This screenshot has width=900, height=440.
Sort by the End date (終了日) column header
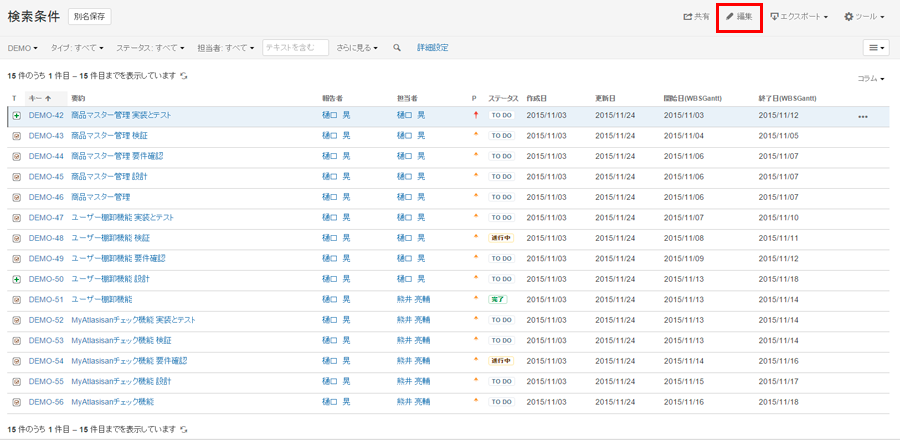pos(788,99)
